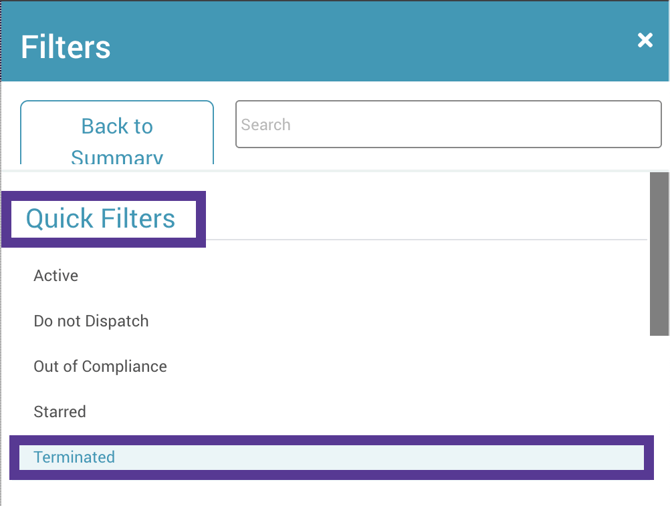Click the scrollbar track below the thumb
This screenshot has width=670, height=506.
coord(659,420)
